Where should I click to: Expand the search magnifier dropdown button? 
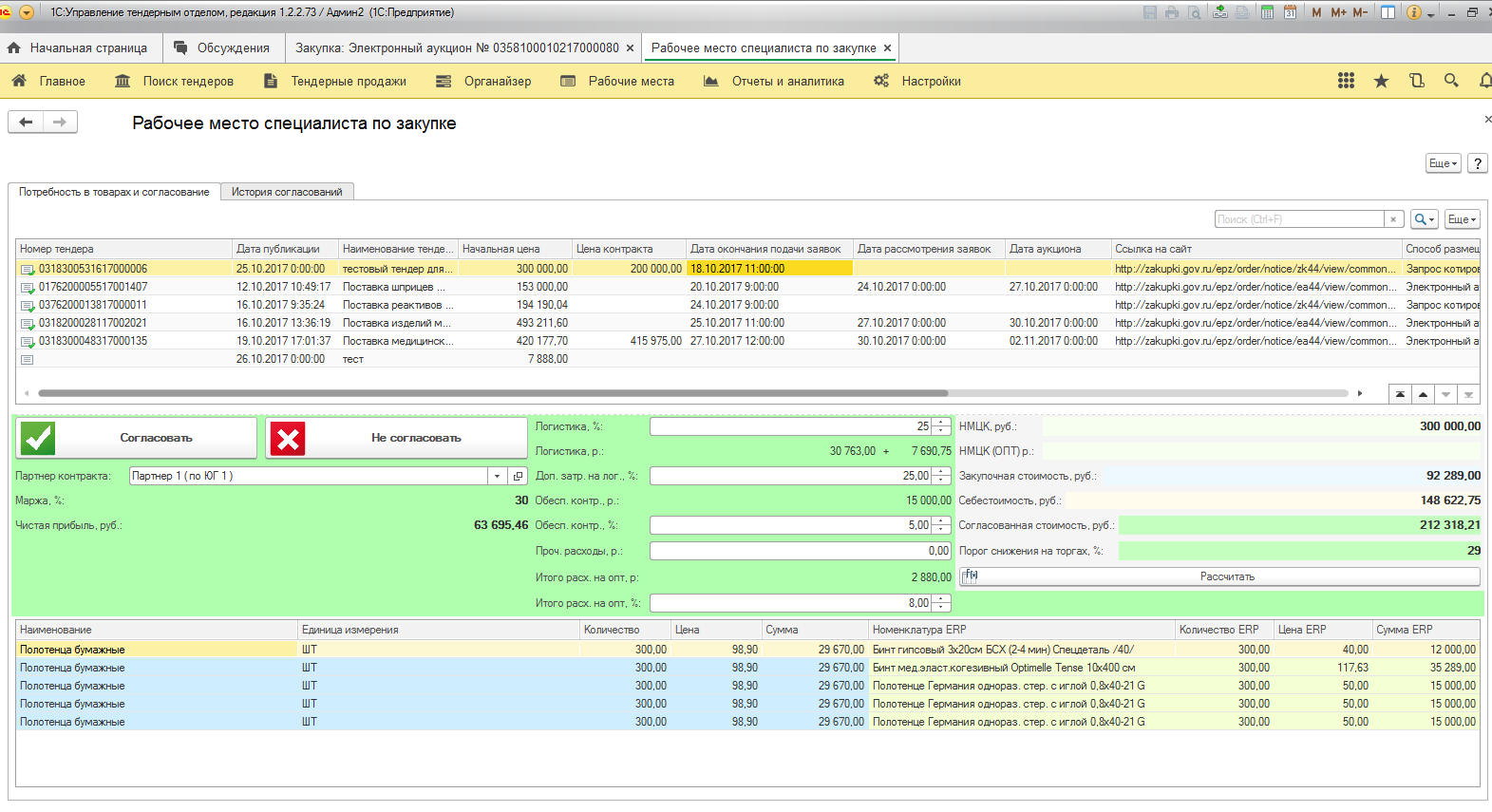point(1424,219)
